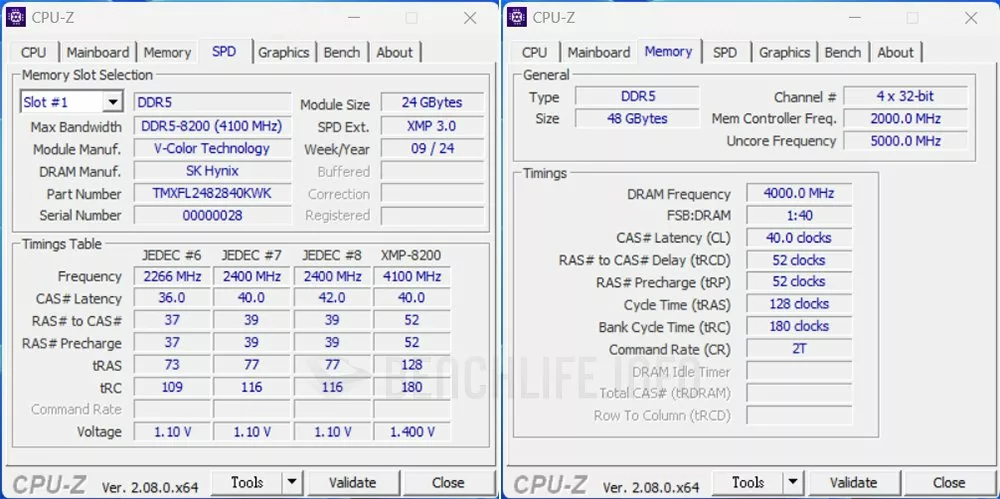Click XMP-8200 frequency 4100 MHz cell
Viewport: 1000px width, 499px height.
click(412, 276)
